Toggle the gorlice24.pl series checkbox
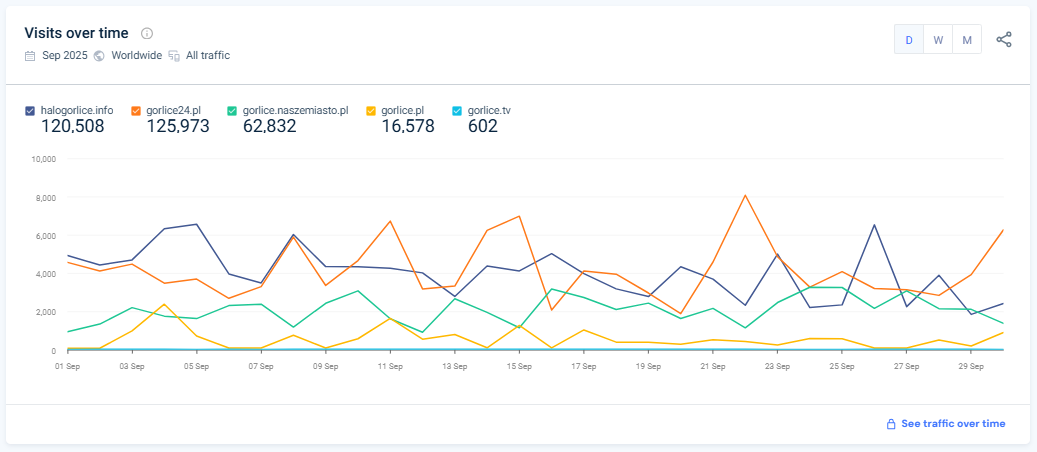This screenshot has height=452, width=1037. click(x=136, y=110)
